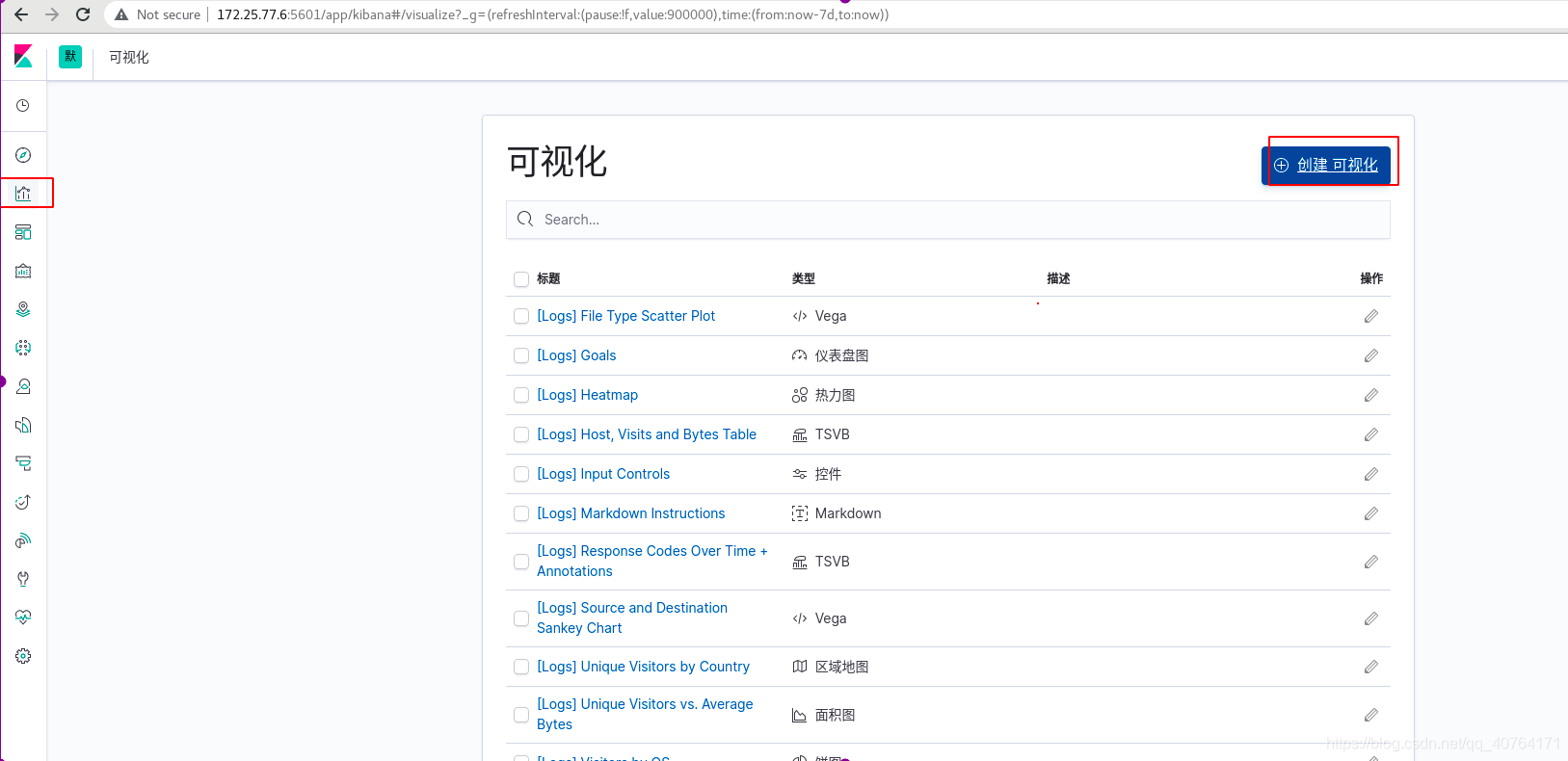The height and width of the screenshot is (761, 1568).
Task: Edit [Logs] Input Controls pencil icon
Action: [1371, 474]
